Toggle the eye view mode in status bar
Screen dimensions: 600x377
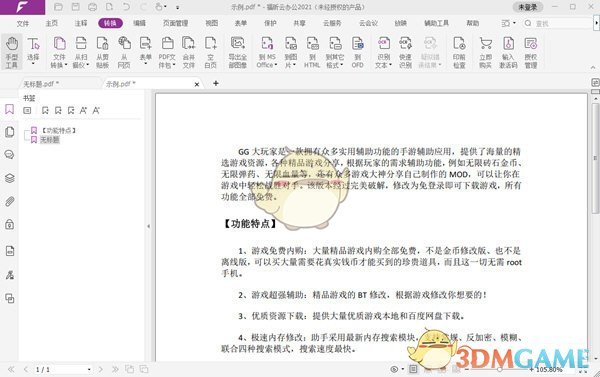tap(394, 369)
